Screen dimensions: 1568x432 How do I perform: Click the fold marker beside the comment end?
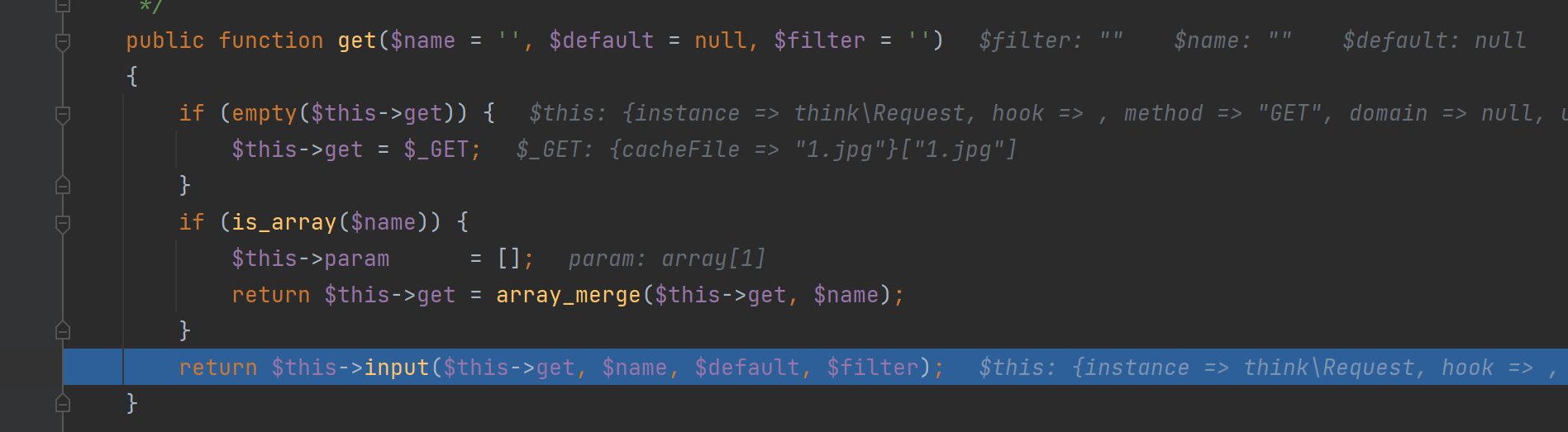coord(62,6)
